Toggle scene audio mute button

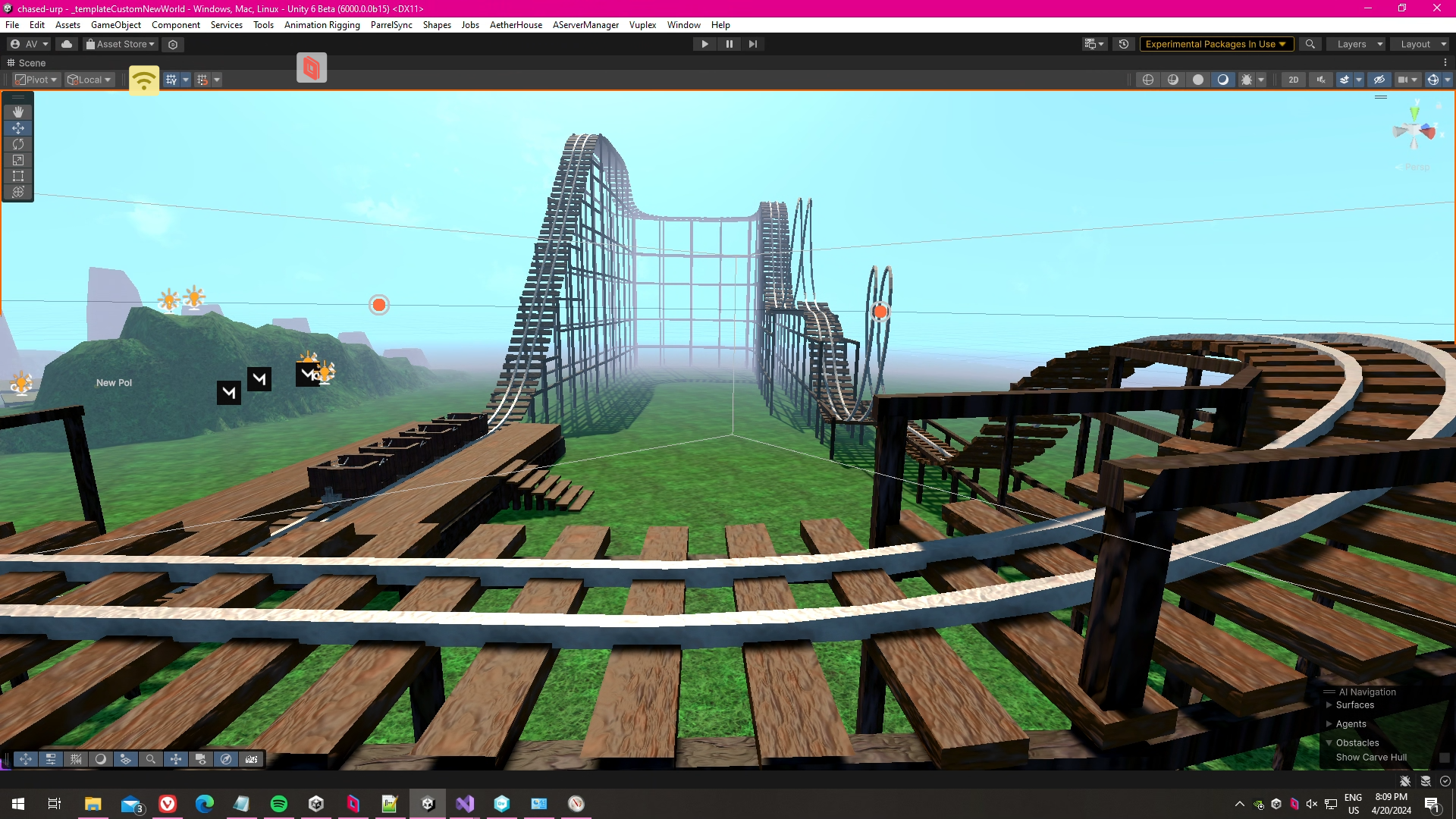pos(1321,80)
